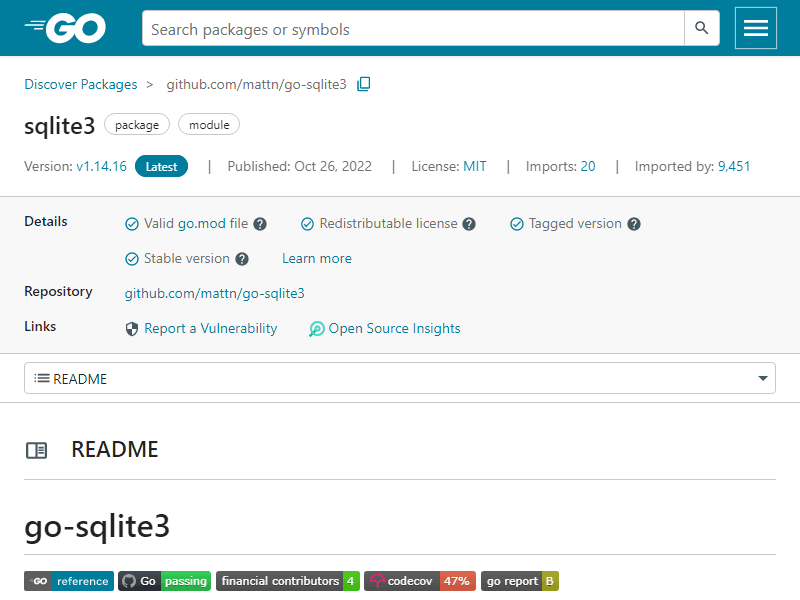Focus the Search packages or symbols field
This screenshot has width=800, height=600.
[413, 28]
